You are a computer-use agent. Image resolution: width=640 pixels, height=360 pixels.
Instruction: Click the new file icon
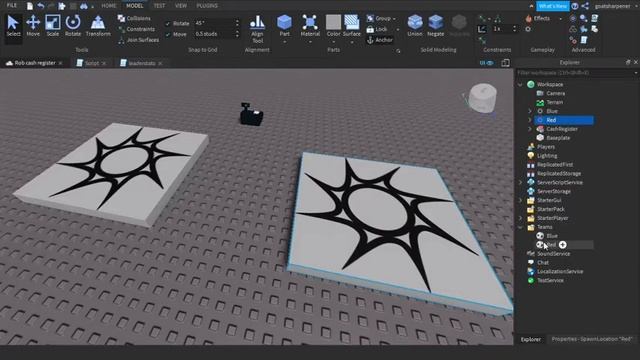click(x=30, y=6)
